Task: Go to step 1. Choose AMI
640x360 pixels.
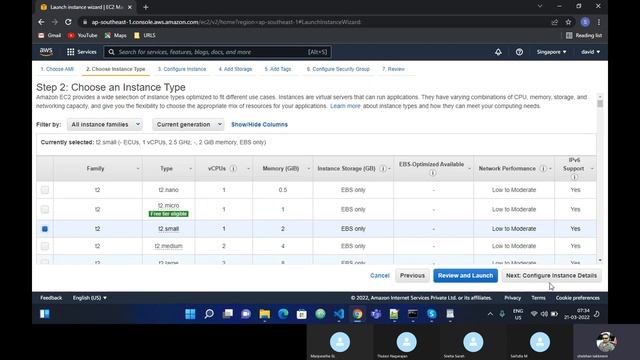Action: pyautogui.click(x=57, y=69)
